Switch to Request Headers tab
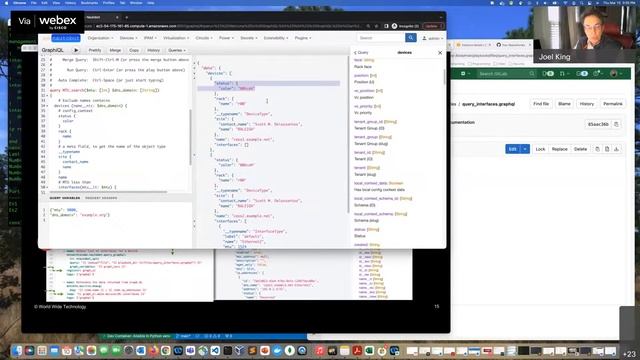The height and width of the screenshot is (360, 640). point(101,198)
